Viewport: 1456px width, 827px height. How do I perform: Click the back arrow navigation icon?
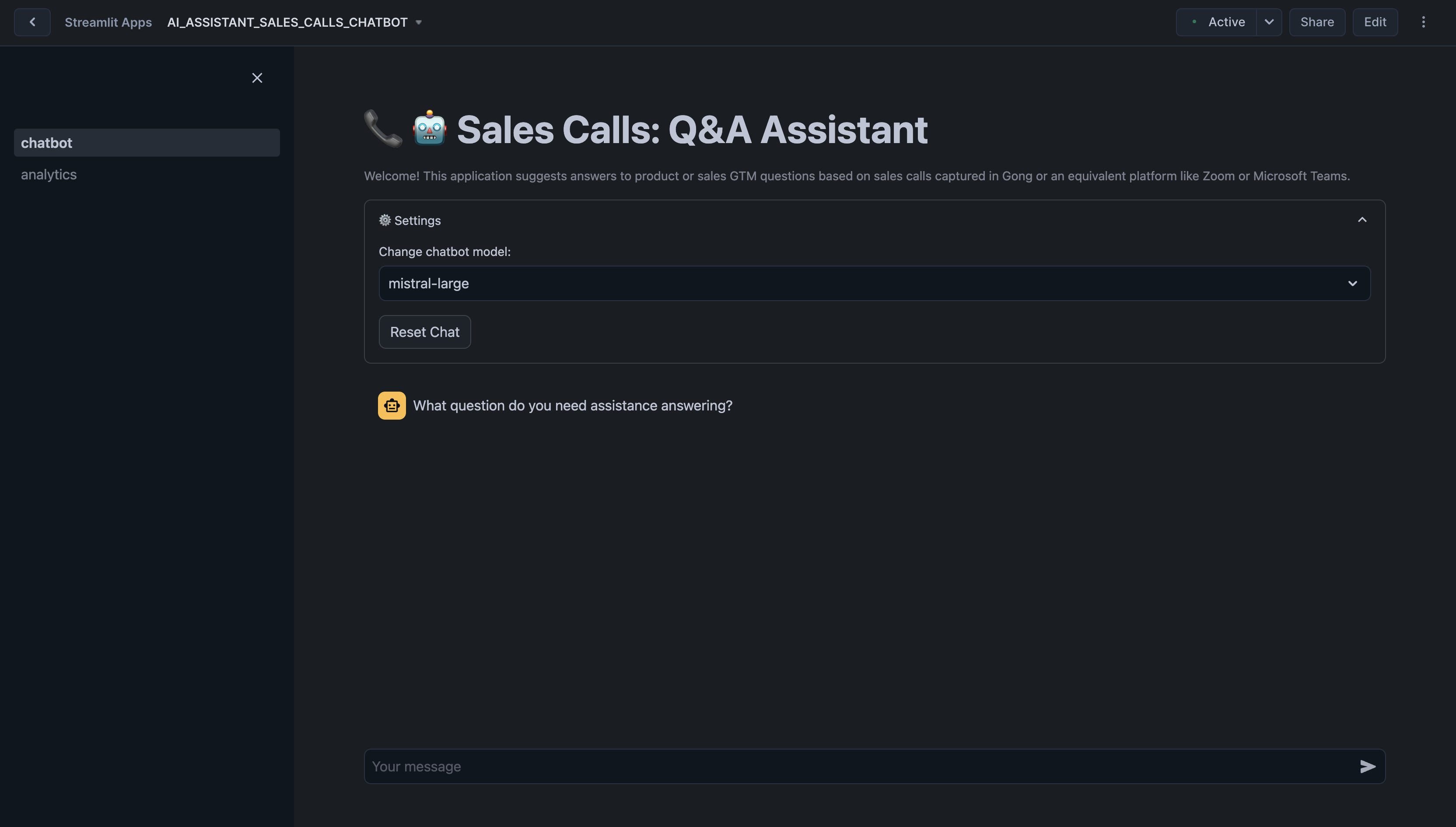point(32,22)
